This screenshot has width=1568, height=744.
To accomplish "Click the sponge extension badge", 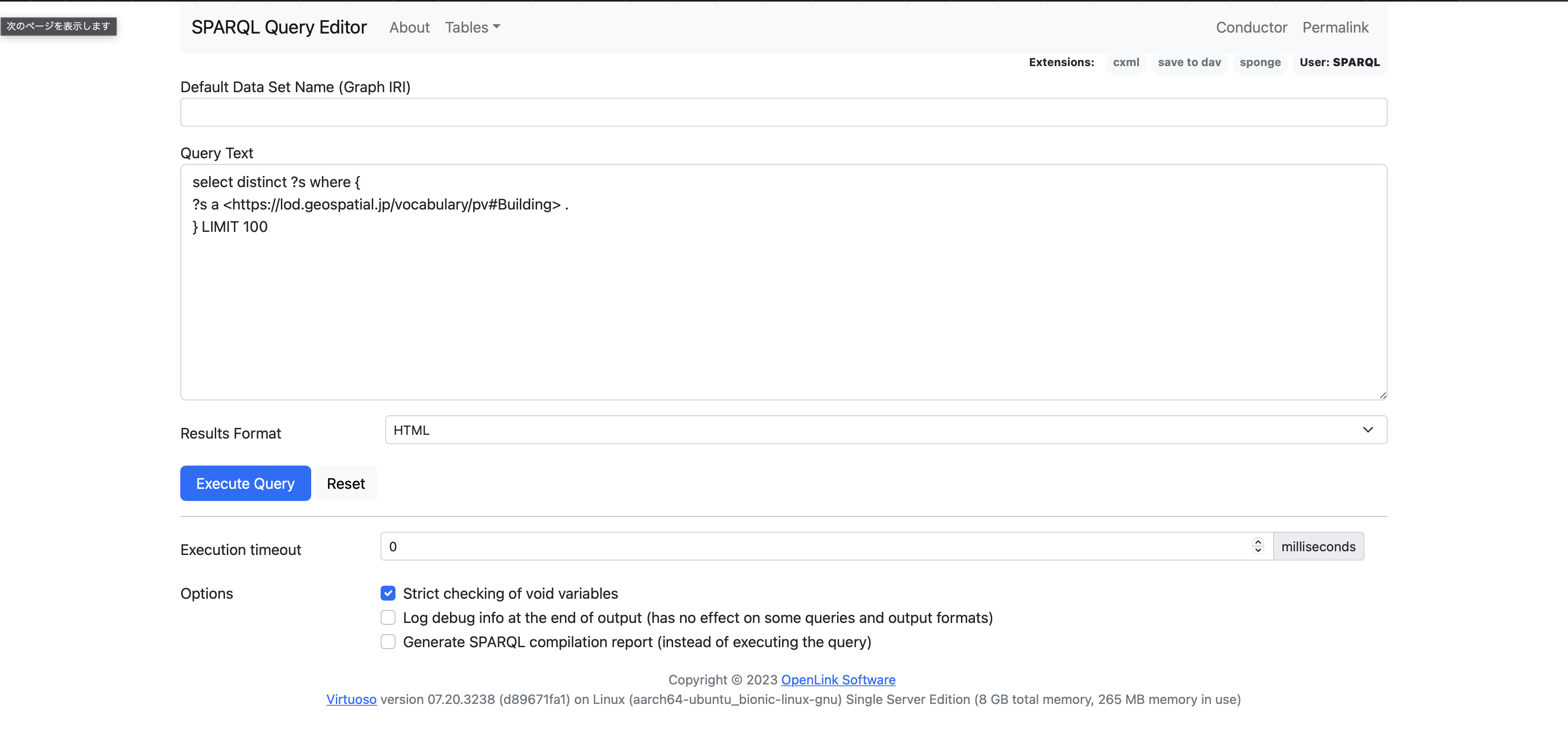I will [1260, 63].
